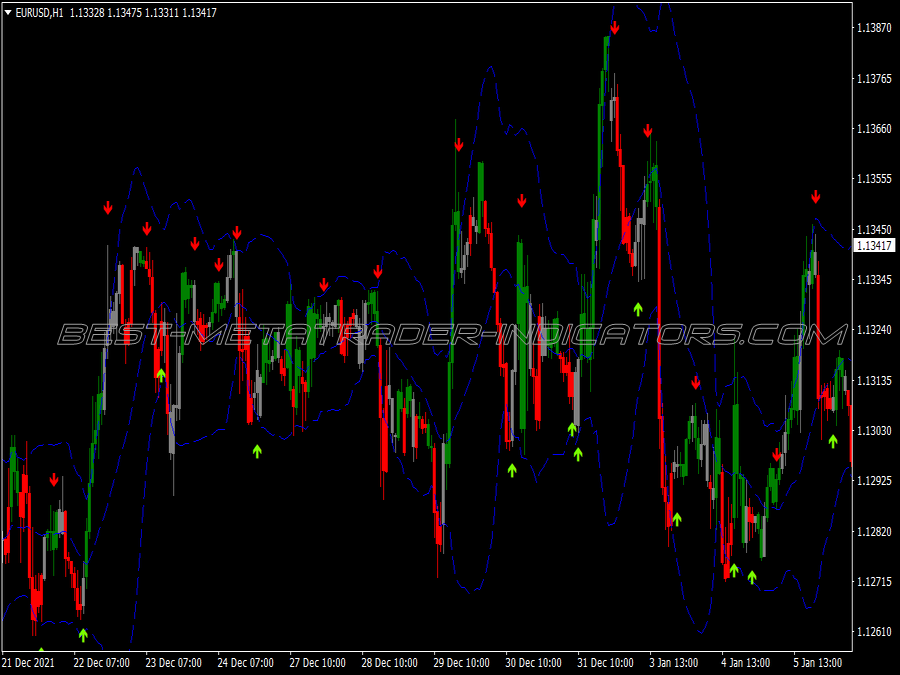Select the red sell arrow at the 31 Dec peak
Viewport: 900px width, 675px height.
click(x=615, y=28)
